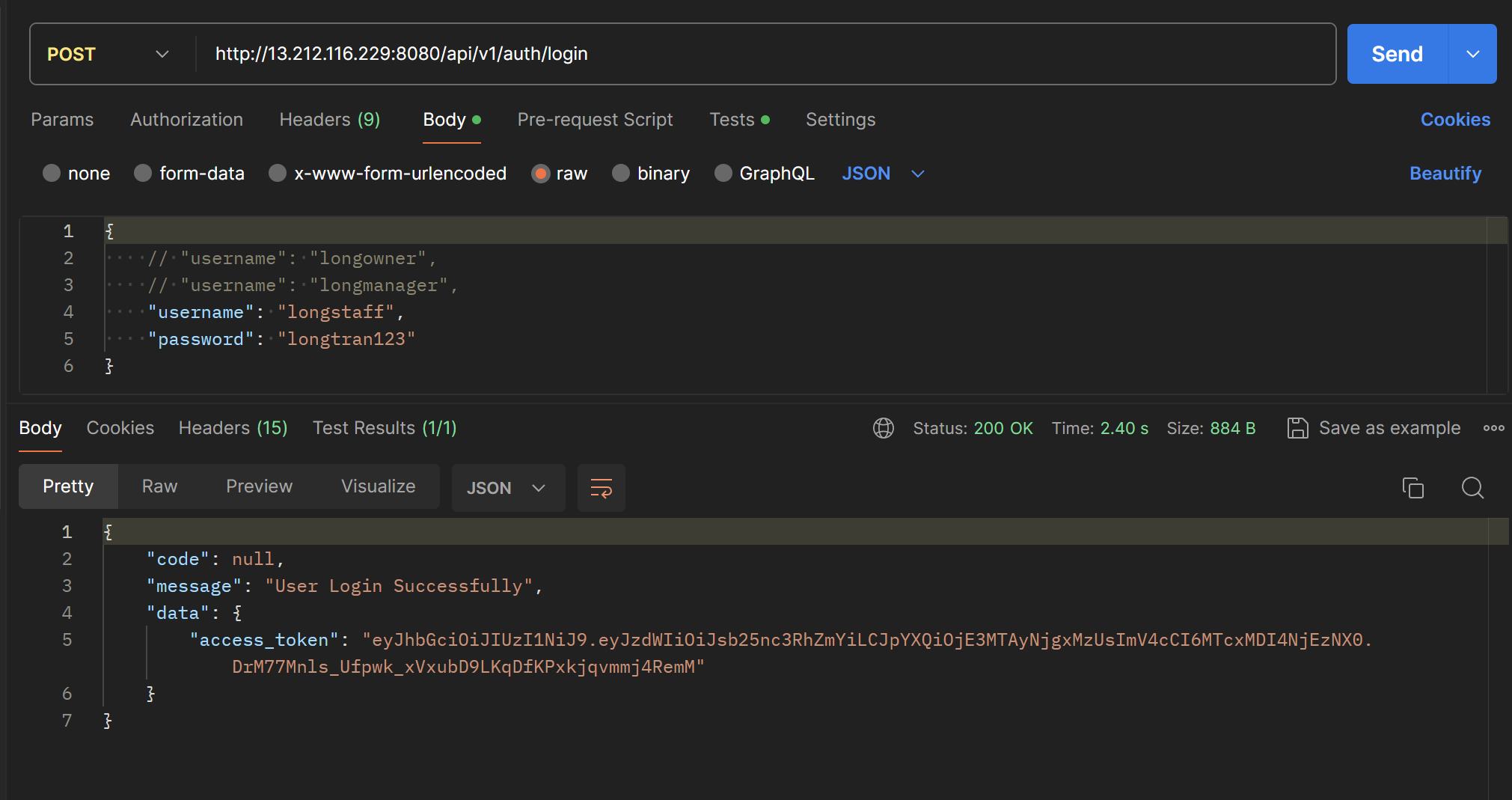This screenshot has width=1512, height=800.
Task: Open the Authorization tab
Action: click(186, 120)
